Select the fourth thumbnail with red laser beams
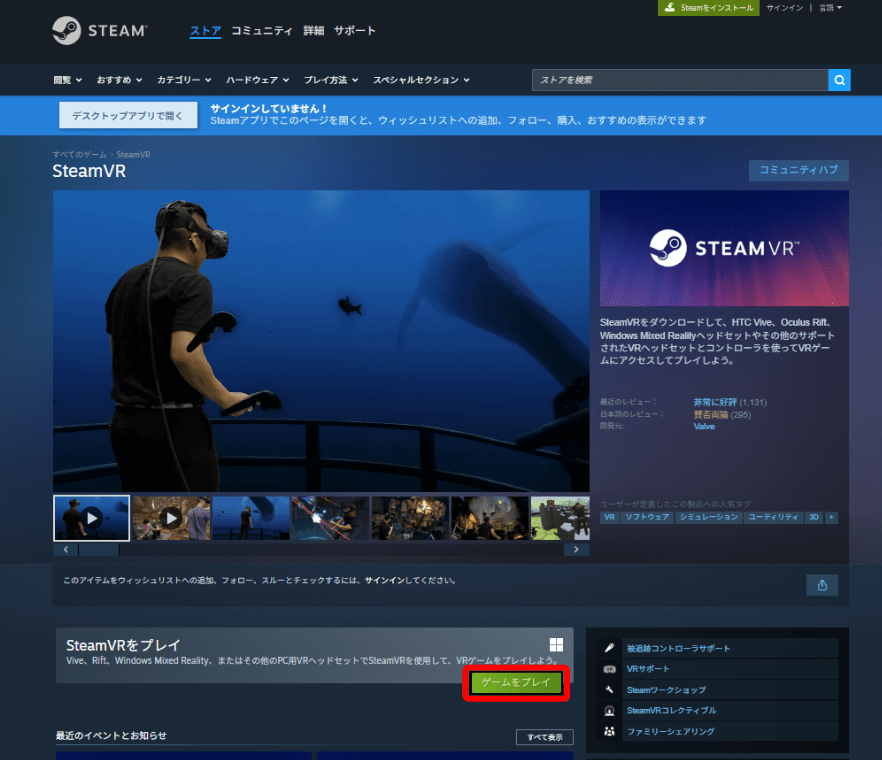The width and height of the screenshot is (882, 760). [x=331, y=518]
